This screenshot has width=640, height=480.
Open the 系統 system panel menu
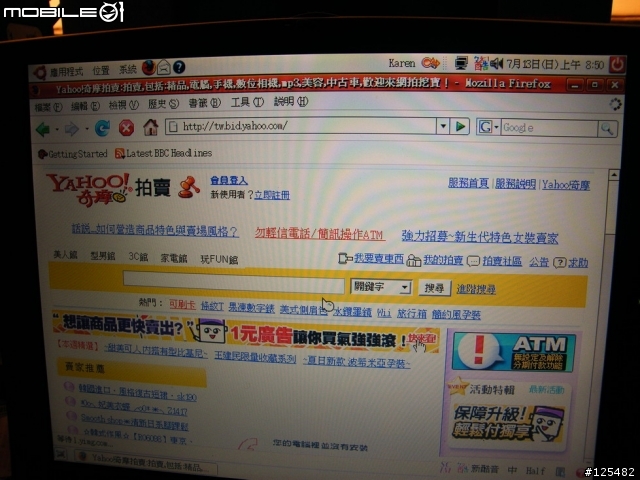(x=127, y=70)
